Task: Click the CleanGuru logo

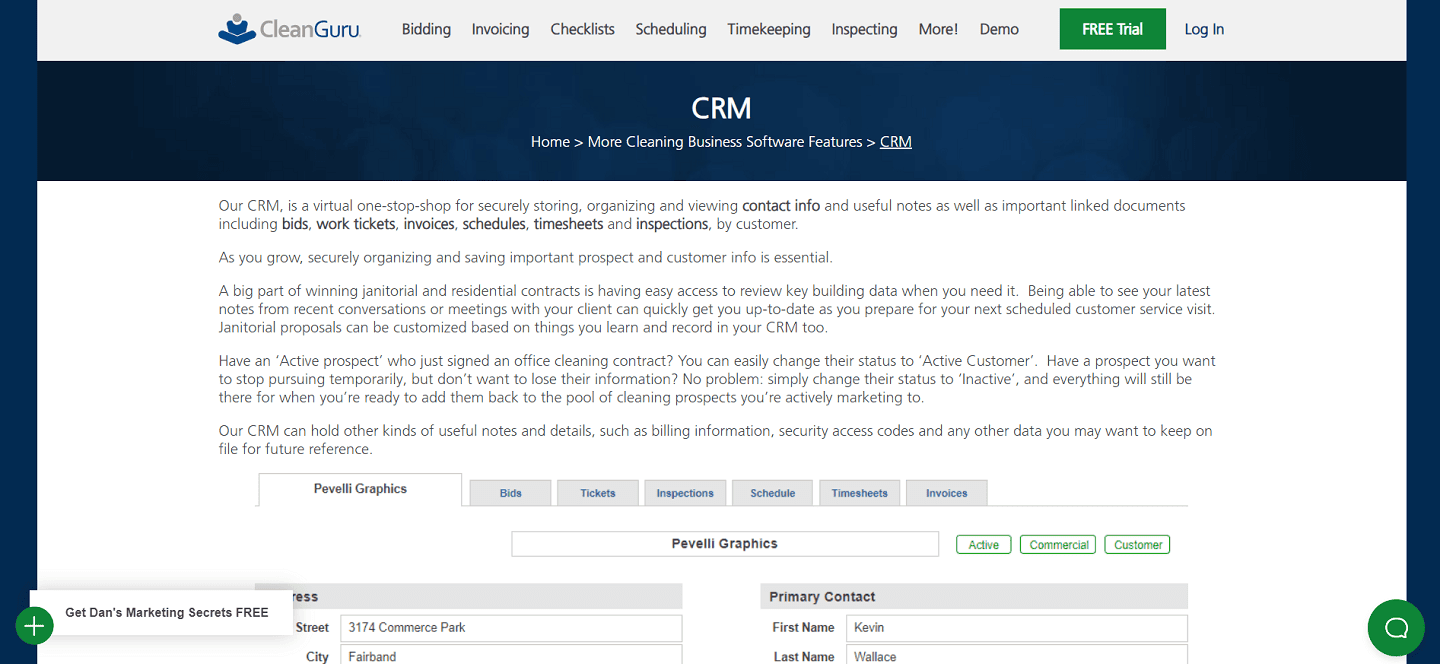Action: tap(288, 29)
